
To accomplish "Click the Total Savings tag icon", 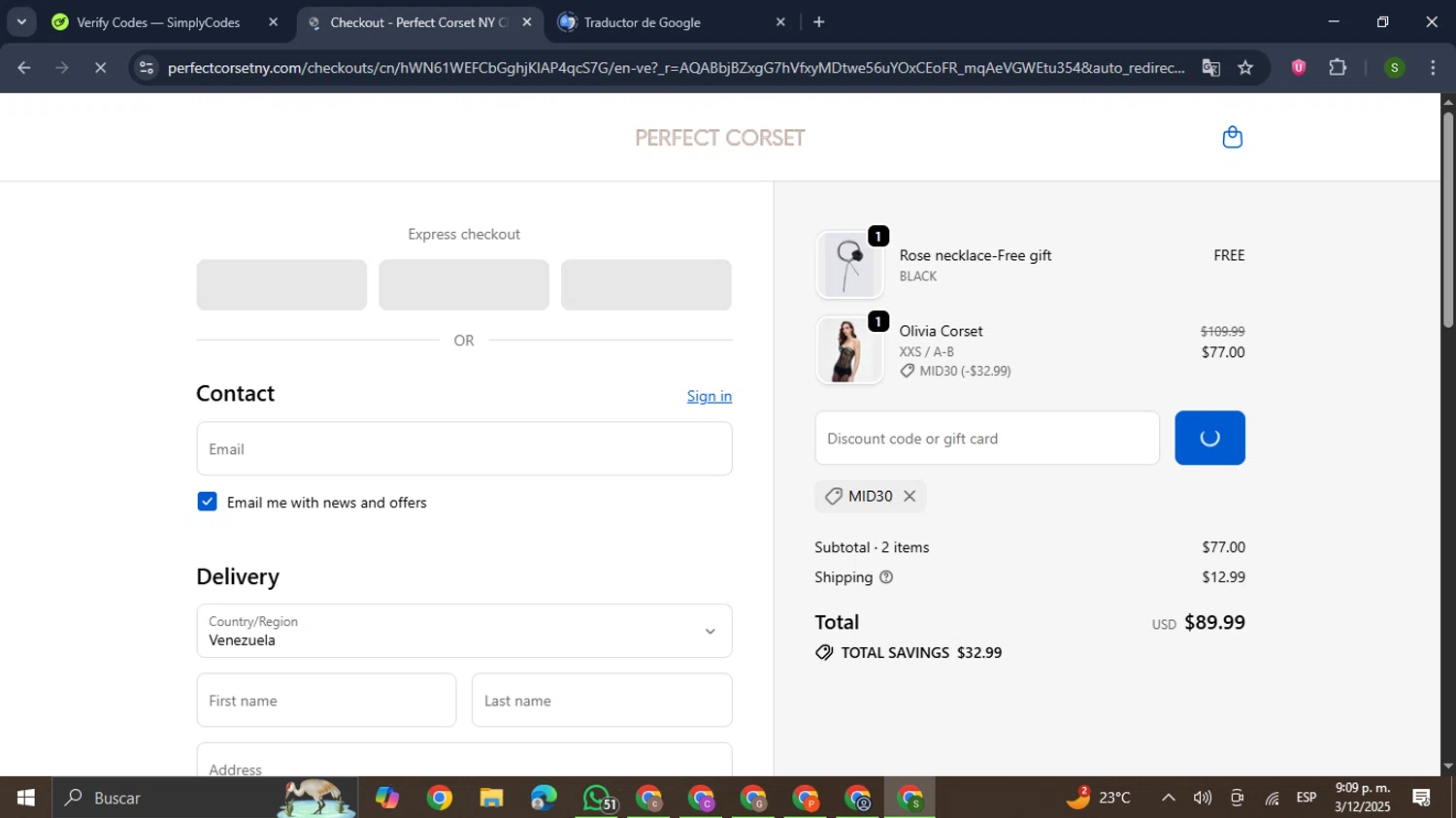I will [824, 653].
